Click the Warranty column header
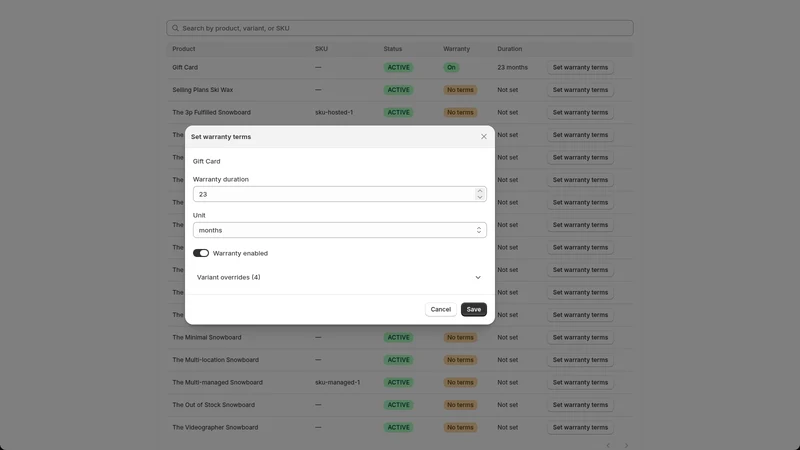 [x=456, y=49]
